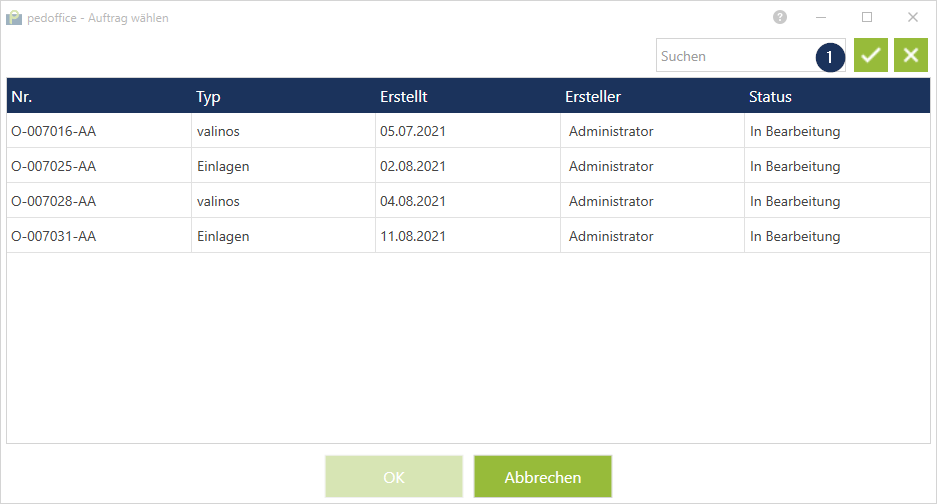
Task: Type in the Suchen search field
Action: coord(735,56)
